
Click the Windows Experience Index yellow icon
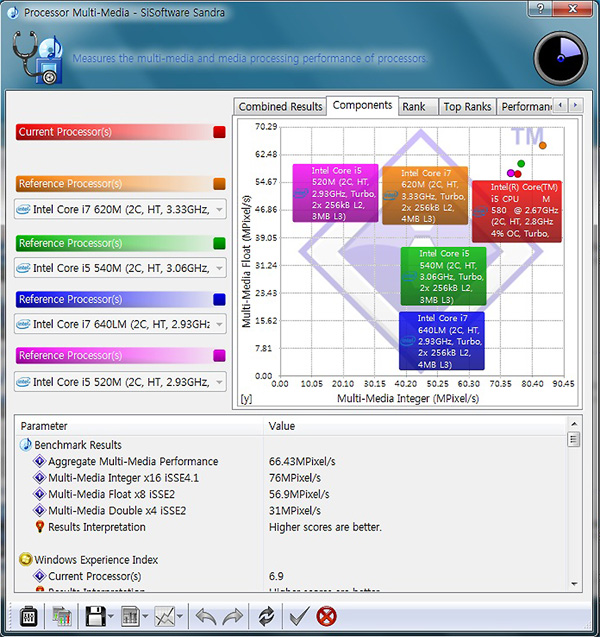tap(26, 559)
